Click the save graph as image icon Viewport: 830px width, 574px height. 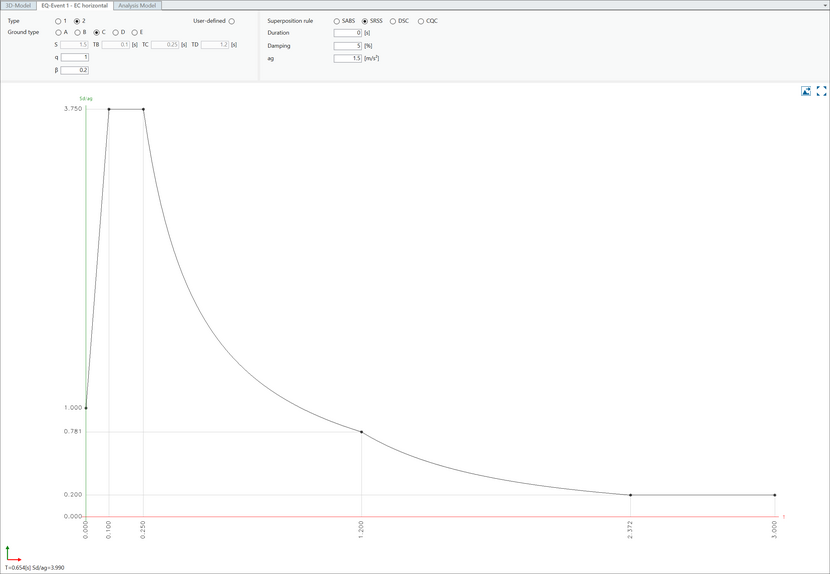click(806, 91)
